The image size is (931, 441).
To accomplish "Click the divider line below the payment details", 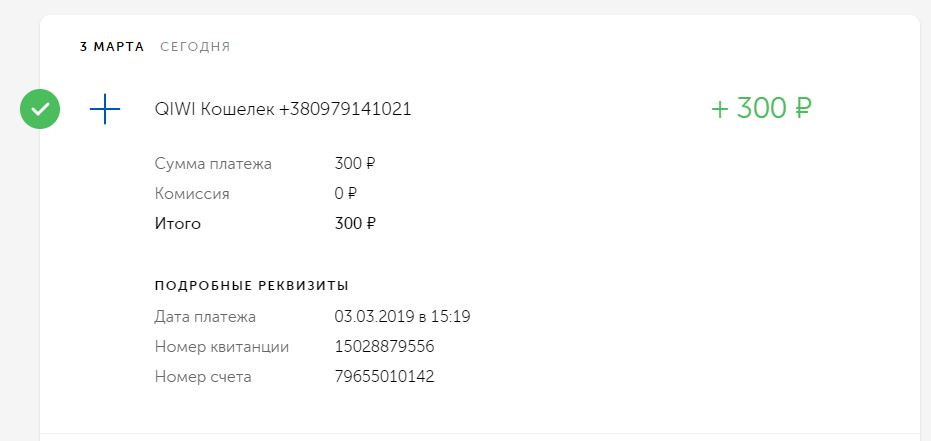I will point(480,433).
